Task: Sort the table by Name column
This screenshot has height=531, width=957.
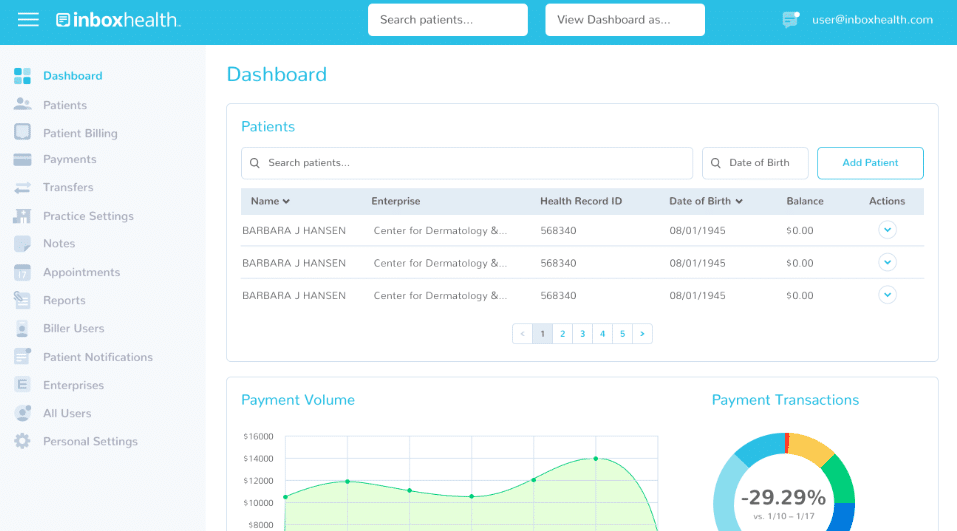Action: (270, 201)
